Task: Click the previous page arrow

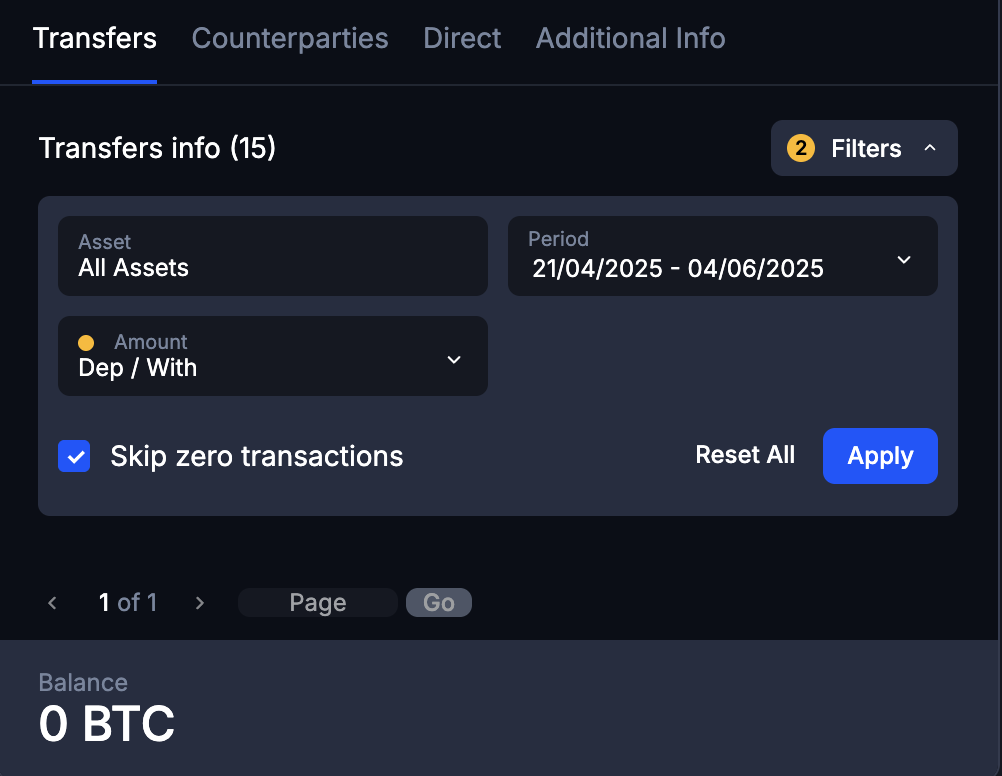Action: point(52,602)
